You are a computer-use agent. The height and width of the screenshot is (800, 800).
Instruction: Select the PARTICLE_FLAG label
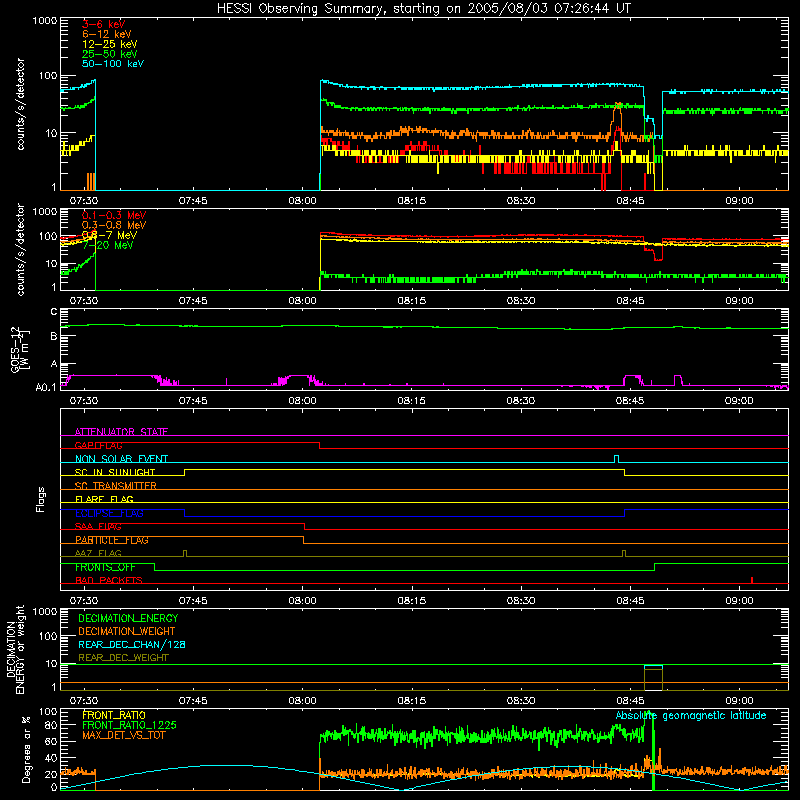pos(112,540)
